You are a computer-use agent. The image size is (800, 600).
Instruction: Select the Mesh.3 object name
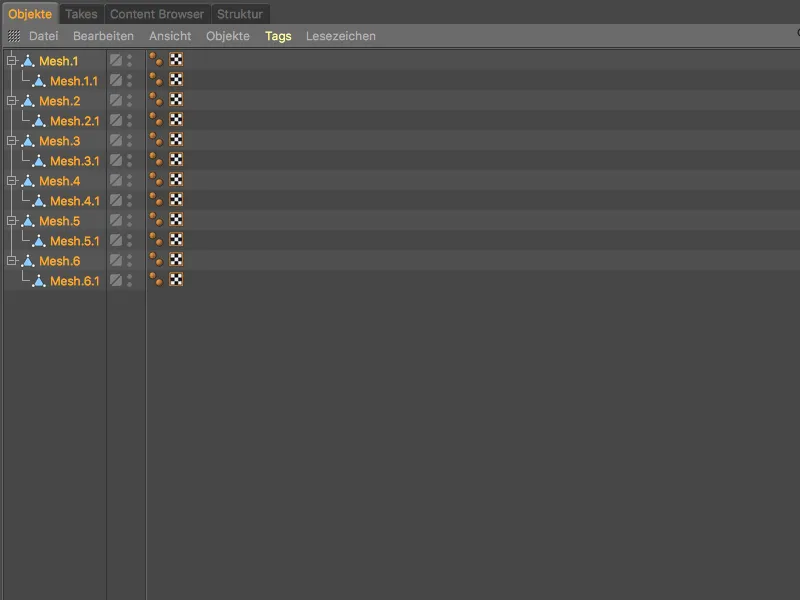tap(60, 141)
